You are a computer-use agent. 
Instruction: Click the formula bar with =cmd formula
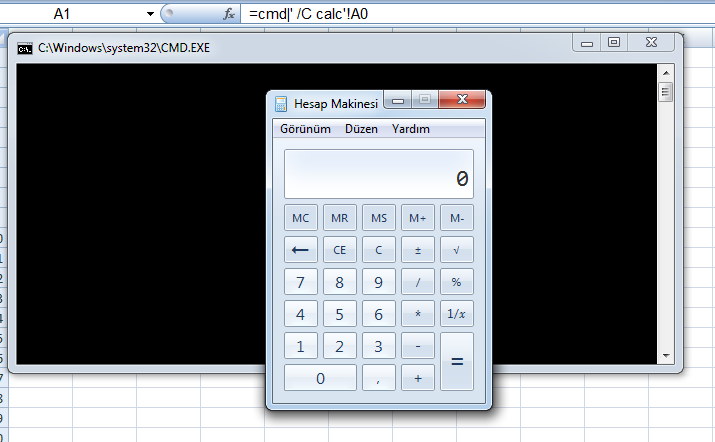coord(477,14)
